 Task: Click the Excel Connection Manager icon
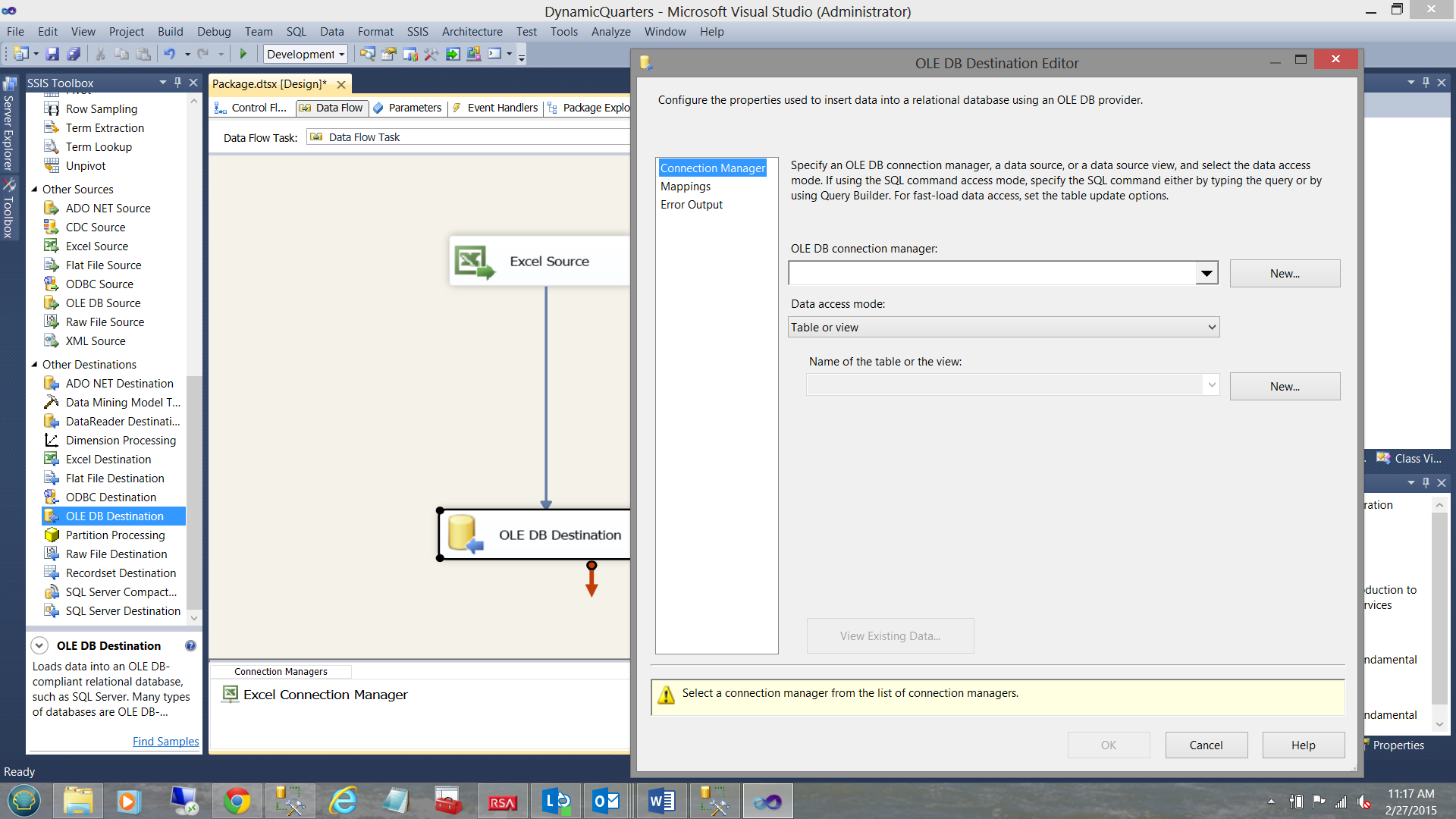click(230, 694)
